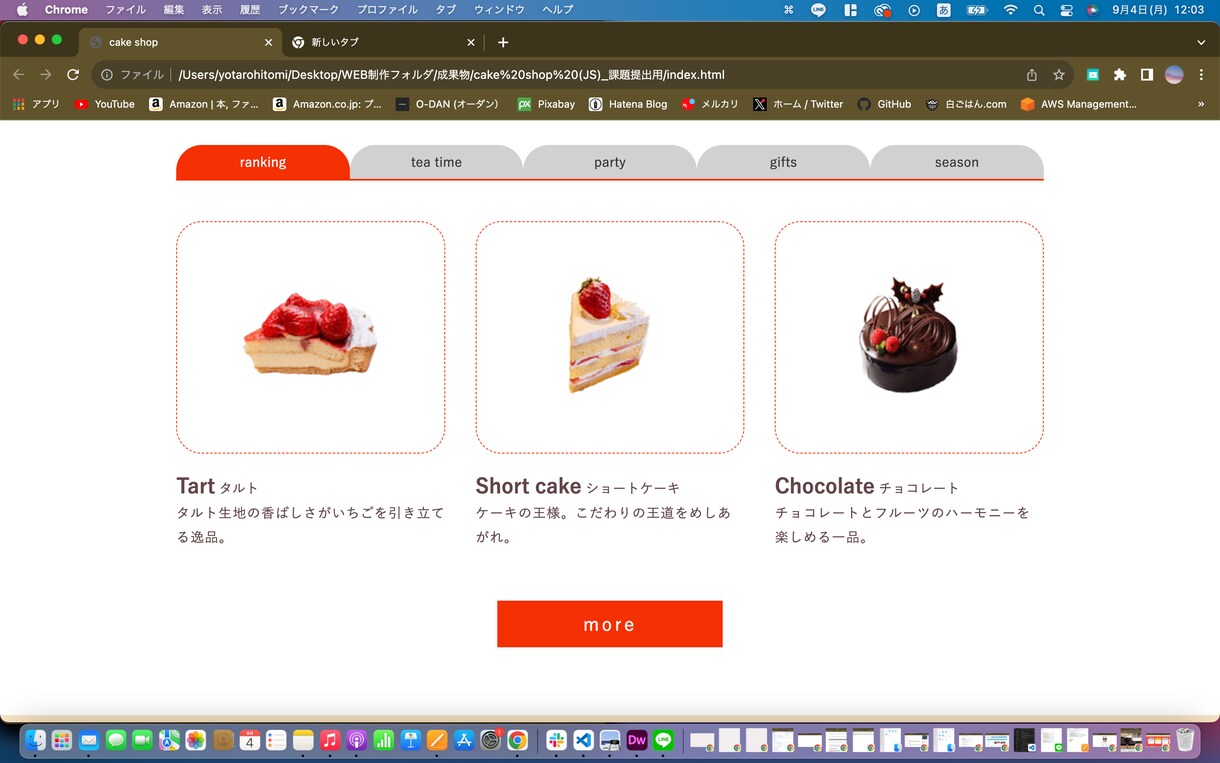Open the AWS Management bookmark
Viewport: 1220px width, 763px height.
coord(1078,104)
